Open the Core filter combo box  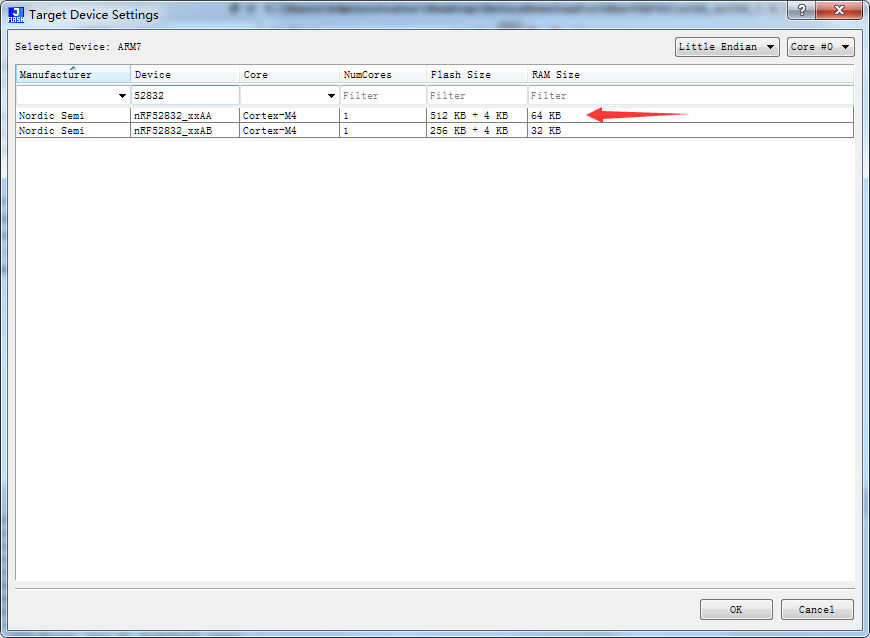pyautogui.click(x=331, y=94)
